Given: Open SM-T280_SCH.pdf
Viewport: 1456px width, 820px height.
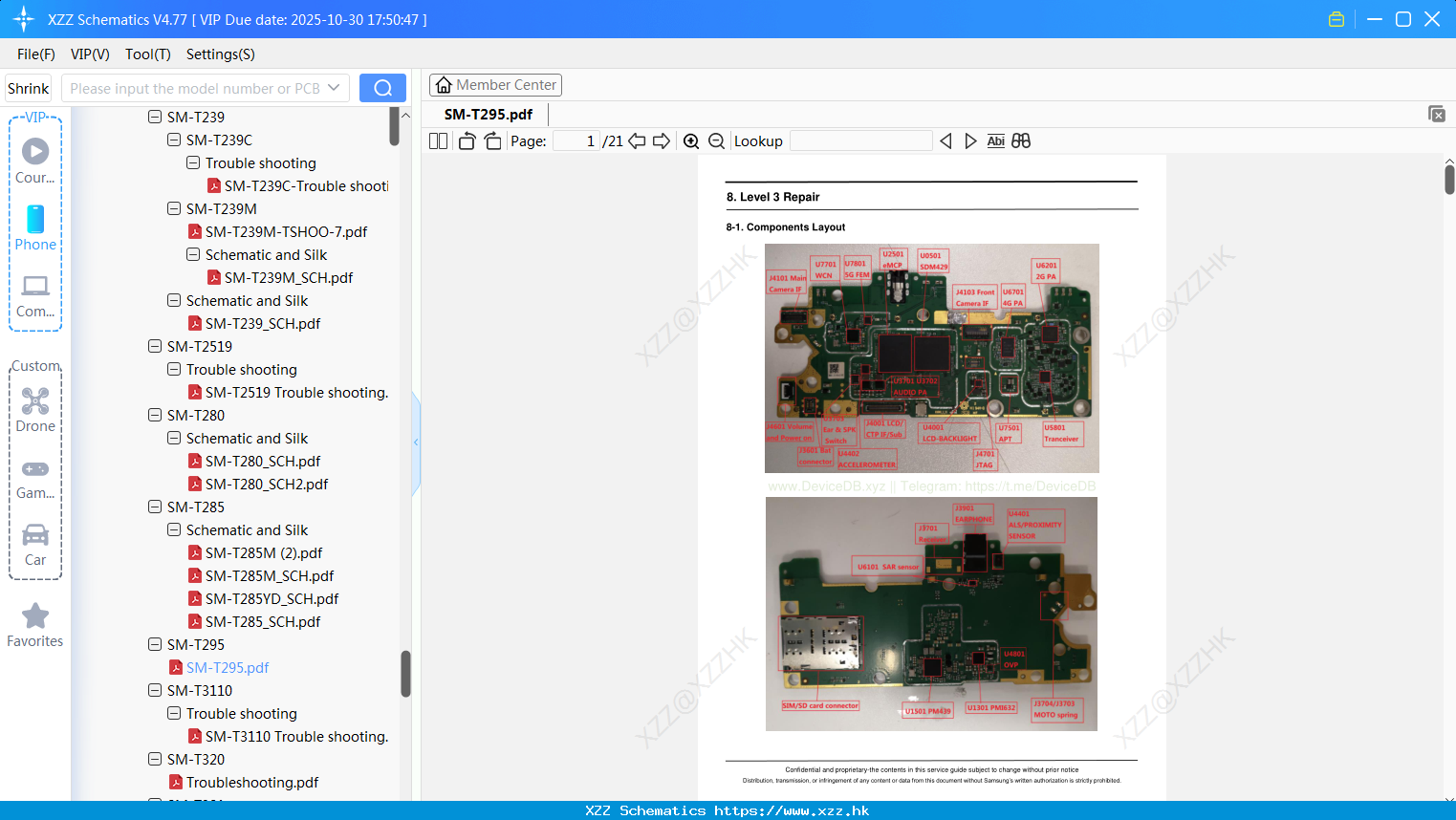Looking at the screenshot, I should 263,461.
